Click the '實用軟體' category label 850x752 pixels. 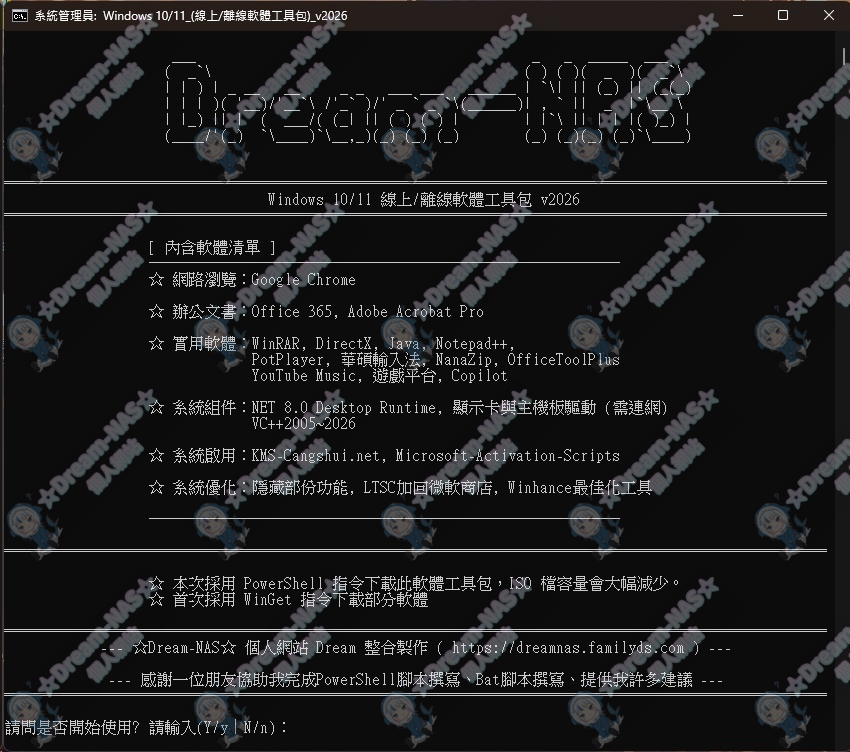(204, 344)
